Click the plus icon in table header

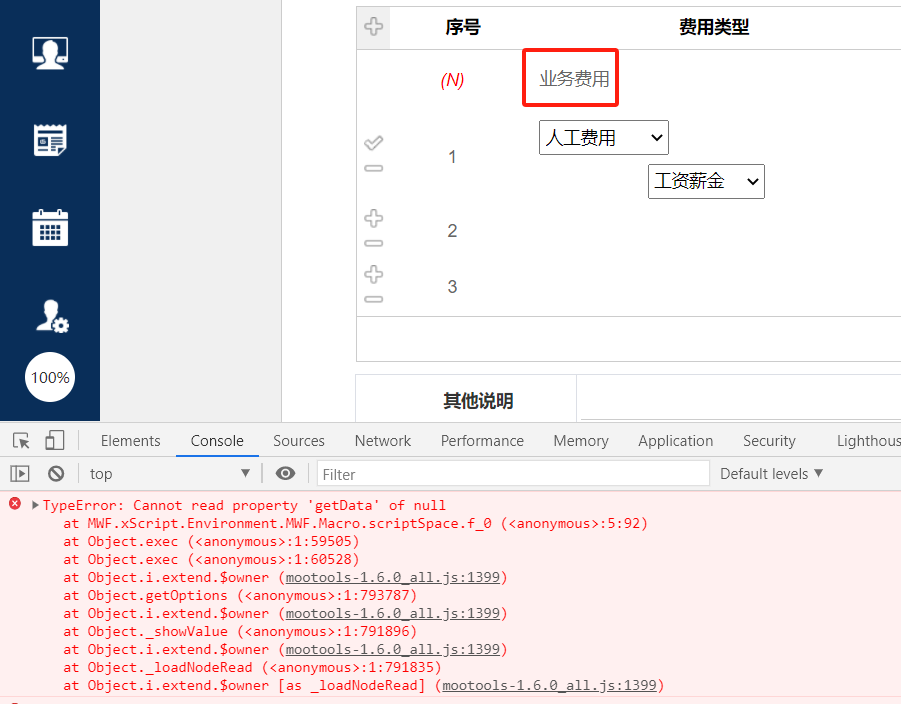[x=374, y=26]
